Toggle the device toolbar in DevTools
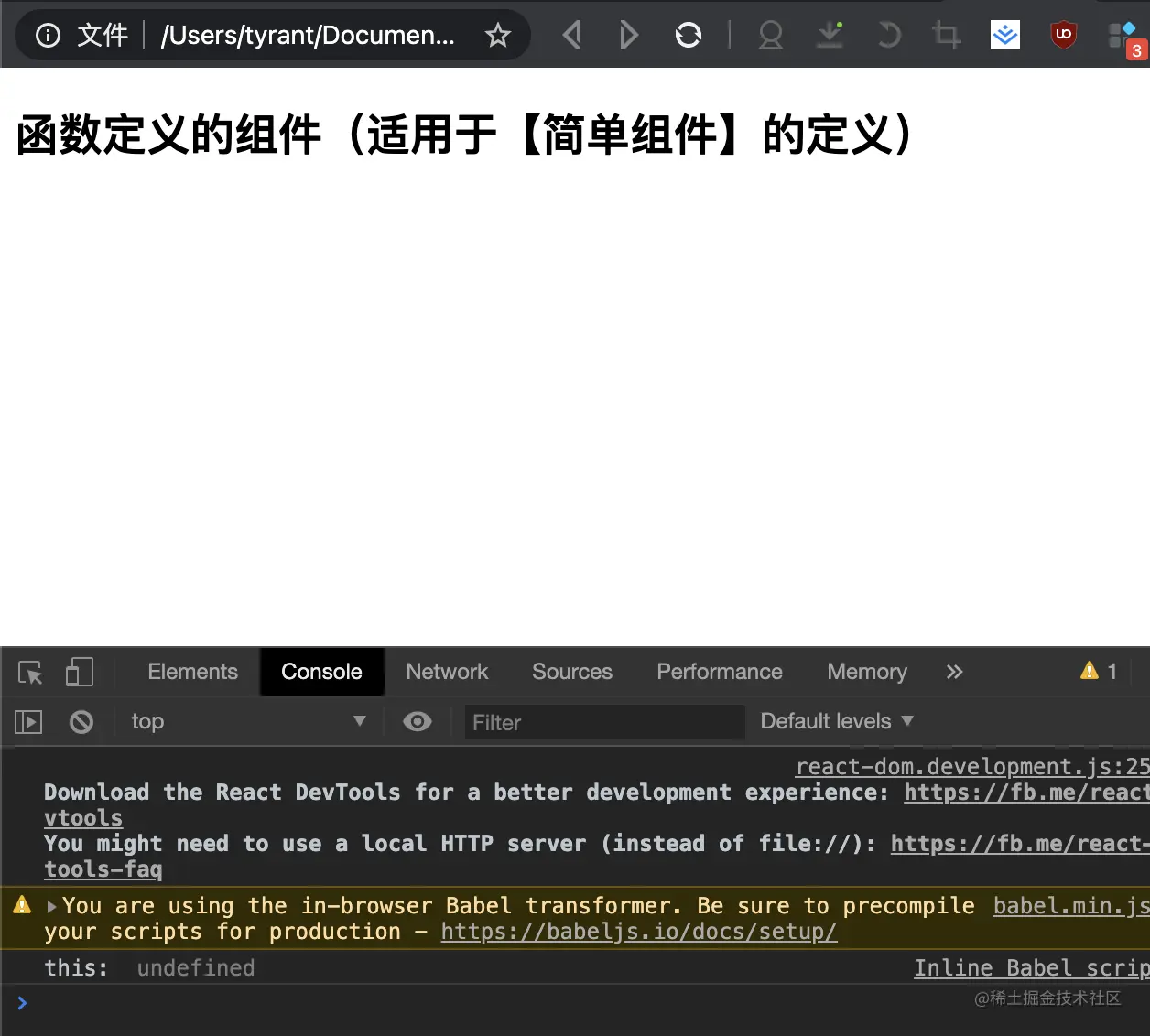Screen dimensions: 1150x1036 80,672
